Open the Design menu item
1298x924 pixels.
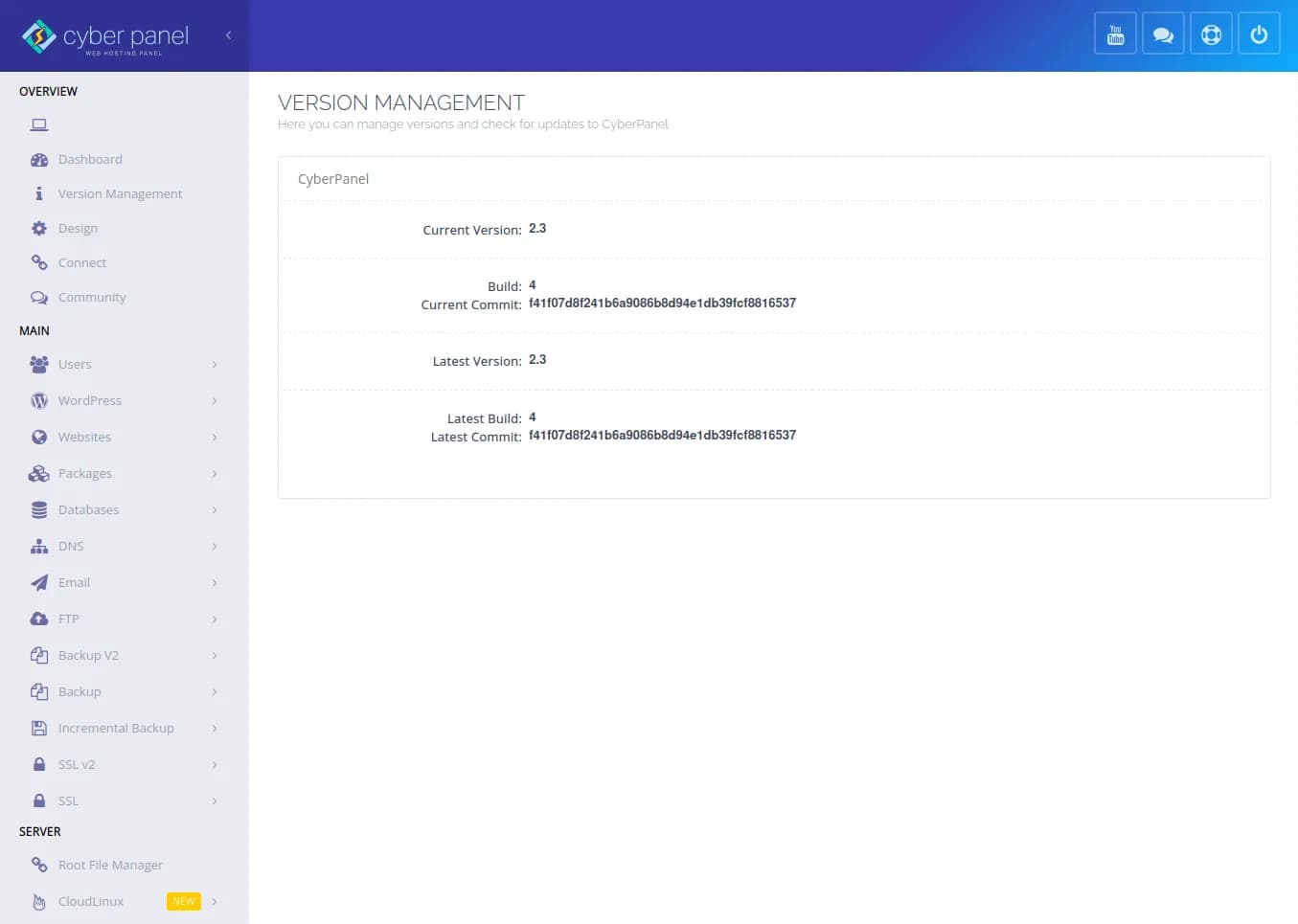78,228
